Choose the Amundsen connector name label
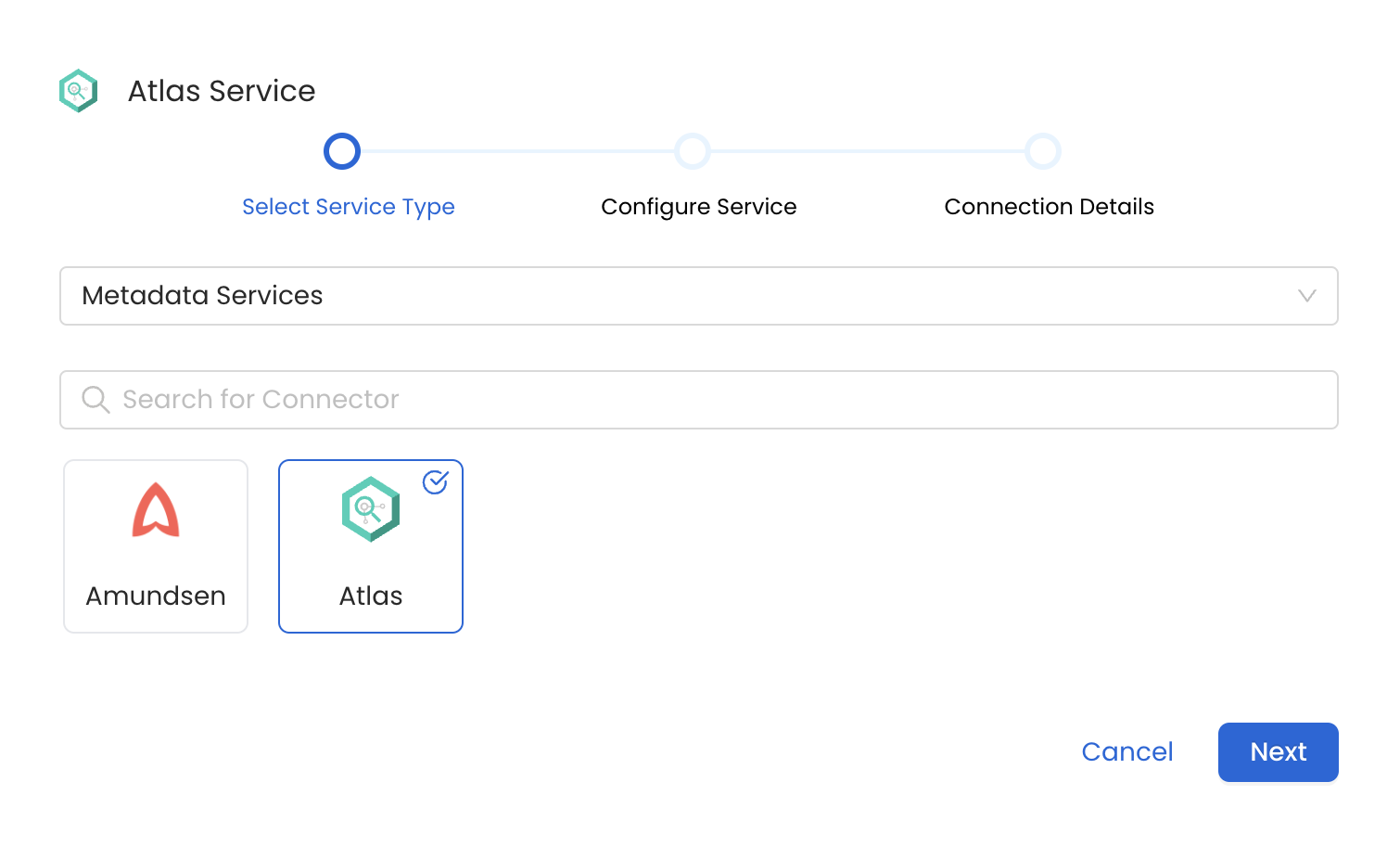The image size is (1400, 846). tap(156, 596)
